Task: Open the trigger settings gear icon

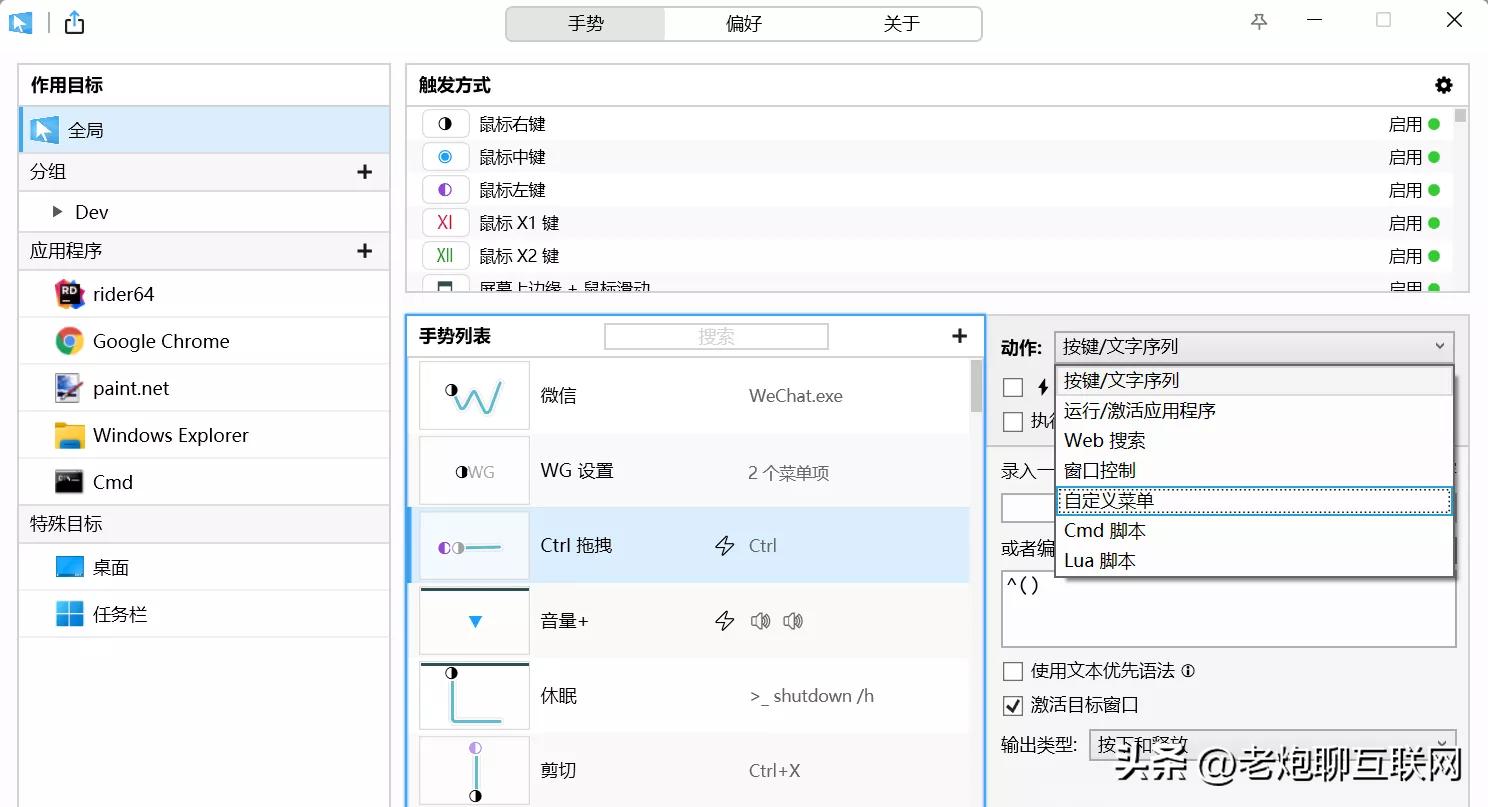Action: click(x=1443, y=85)
